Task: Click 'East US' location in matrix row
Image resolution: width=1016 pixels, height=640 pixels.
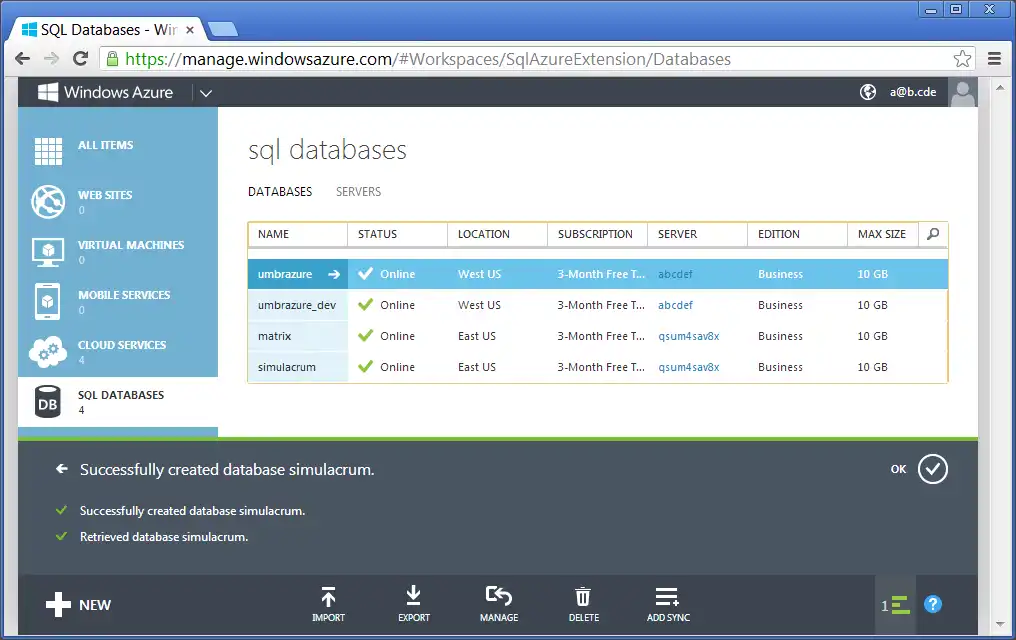Action: point(477,336)
